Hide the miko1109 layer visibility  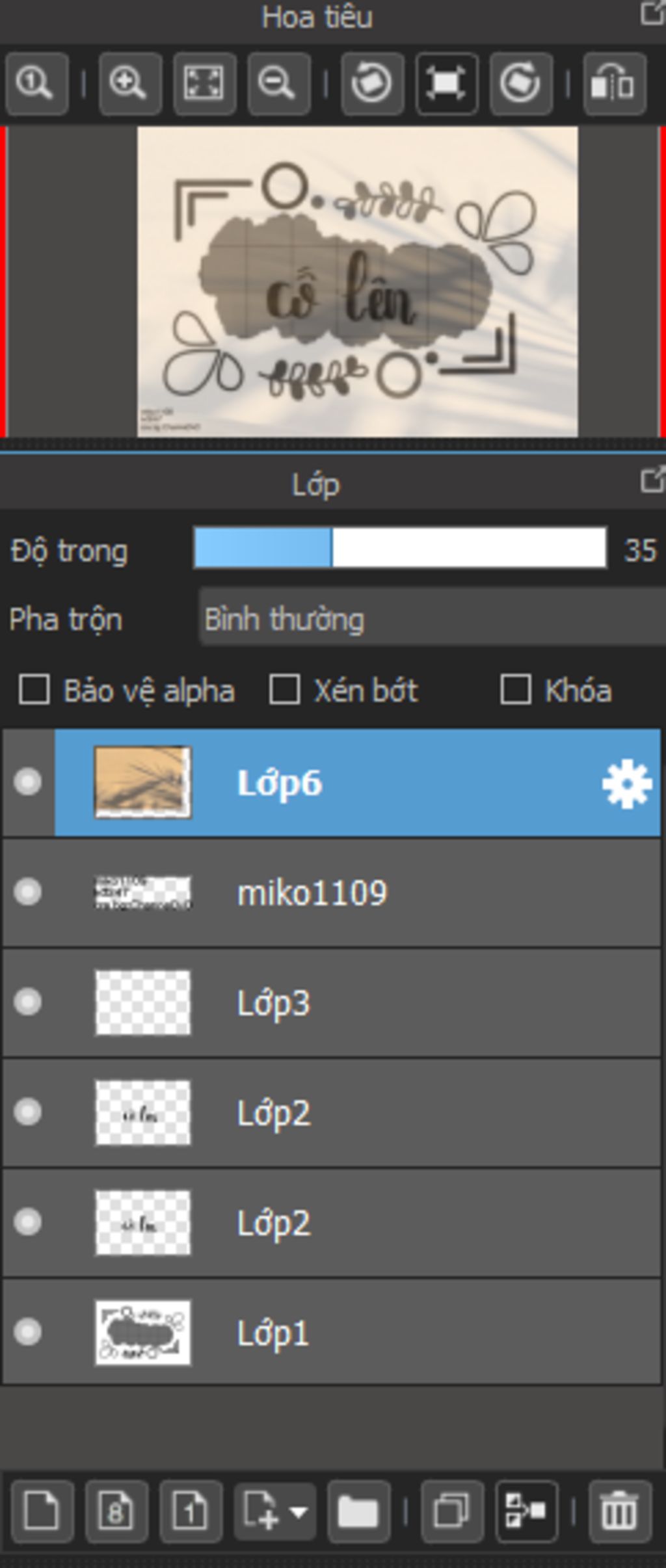(x=28, y=892)
